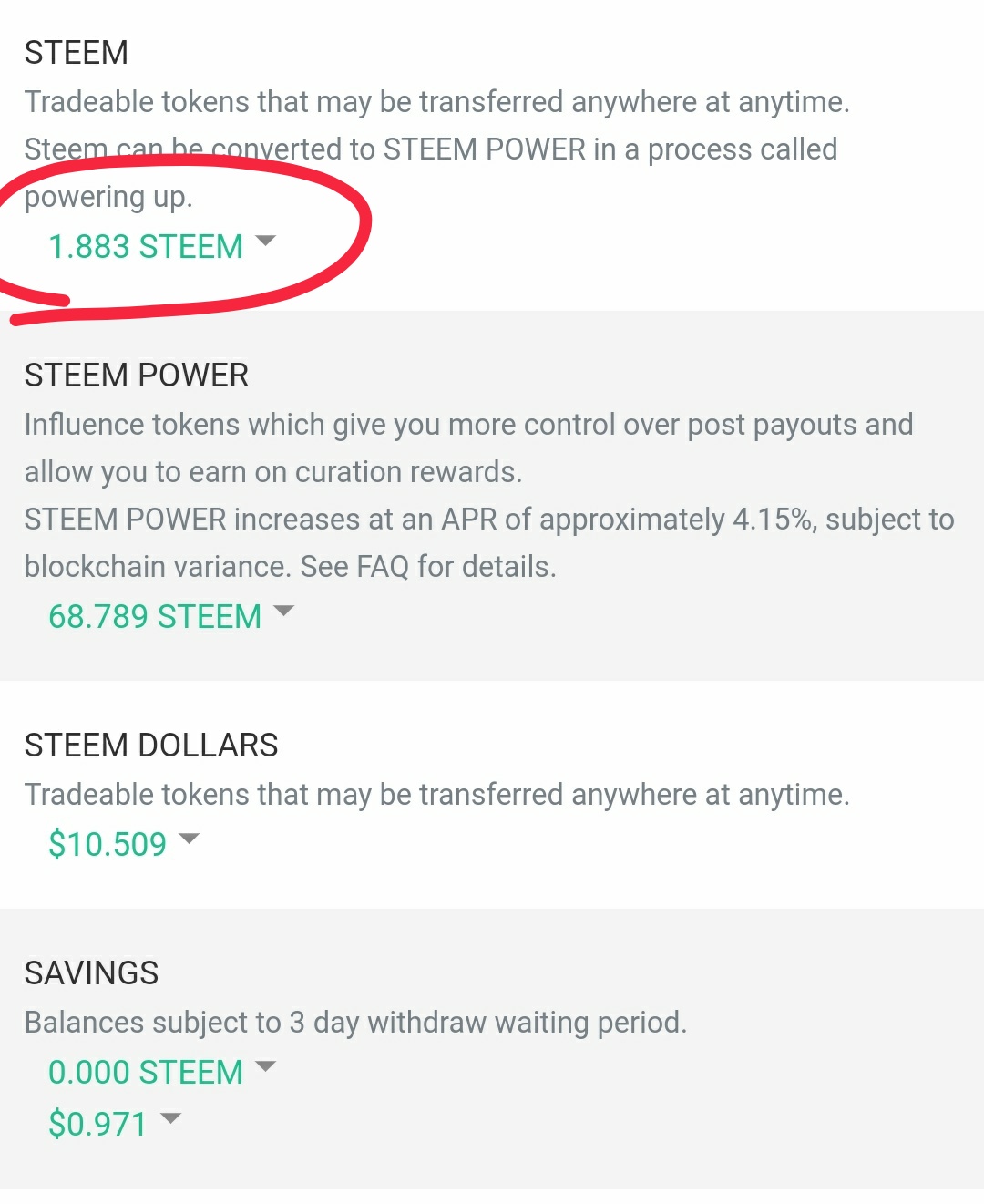
Task: Click the 68.789 STEEM power balance
Action: click(x=155, y=617)
